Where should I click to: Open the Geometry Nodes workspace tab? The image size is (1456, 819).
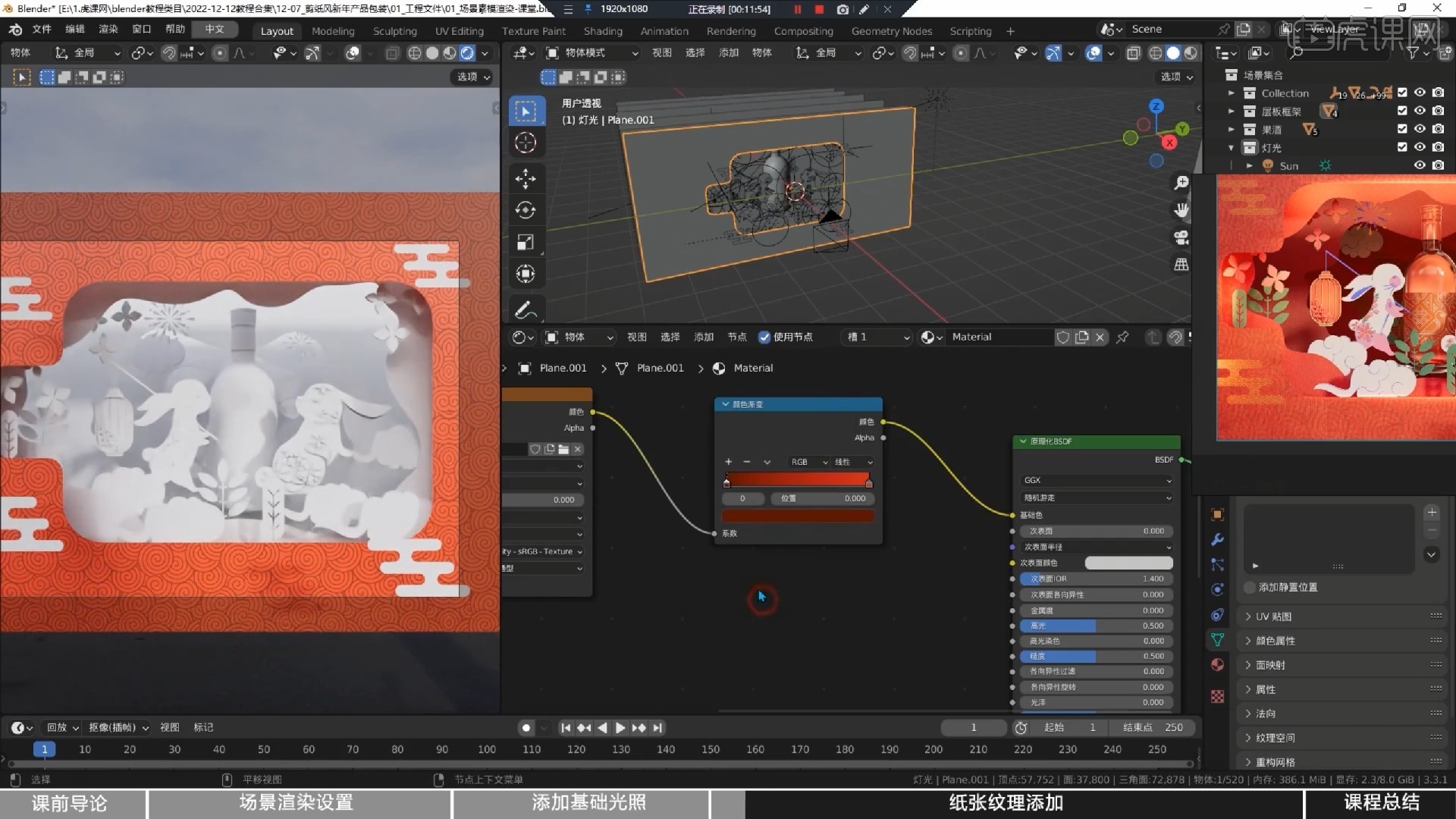[x=891, y=31]
